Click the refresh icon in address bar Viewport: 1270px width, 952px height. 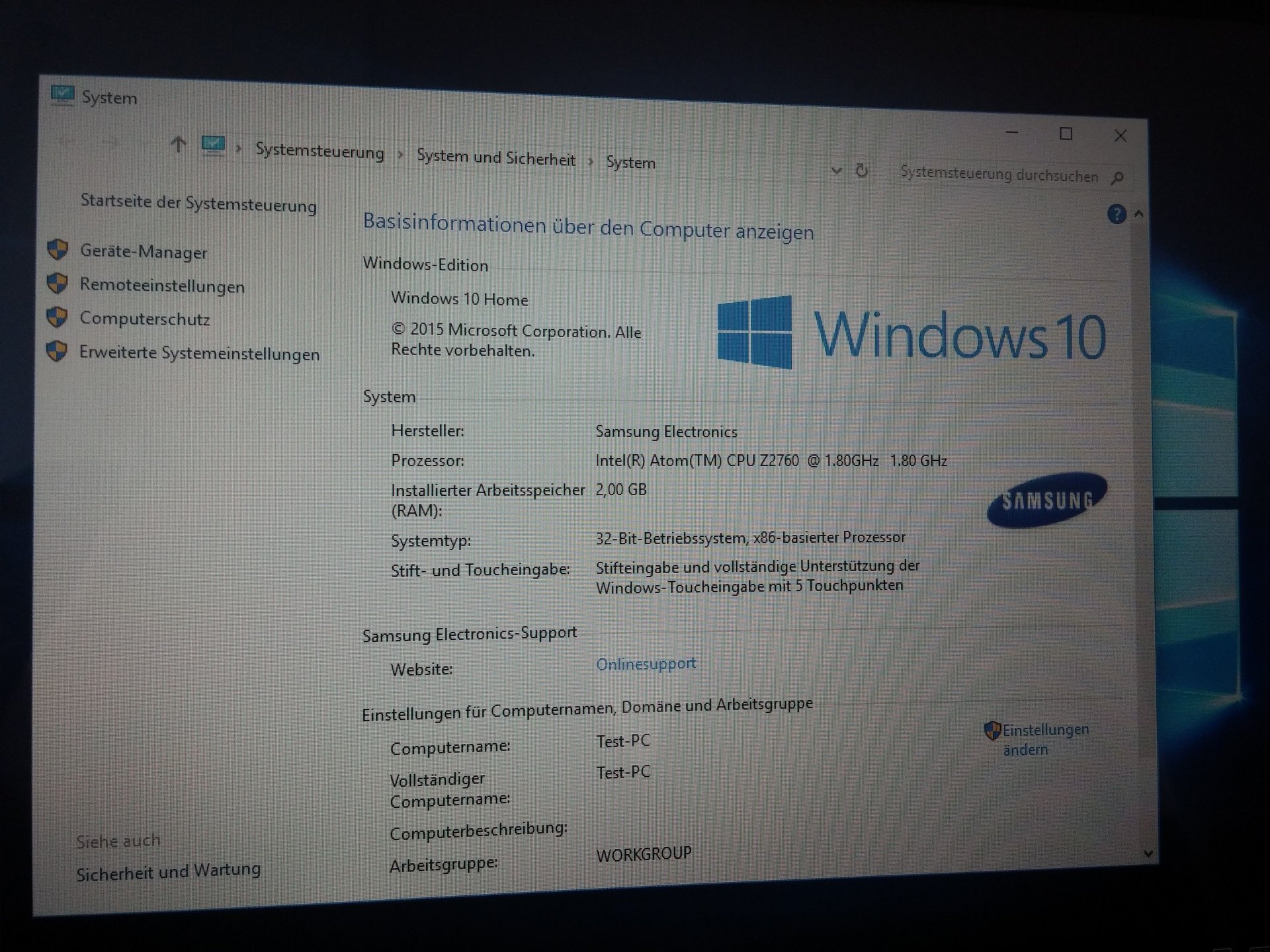861,171
